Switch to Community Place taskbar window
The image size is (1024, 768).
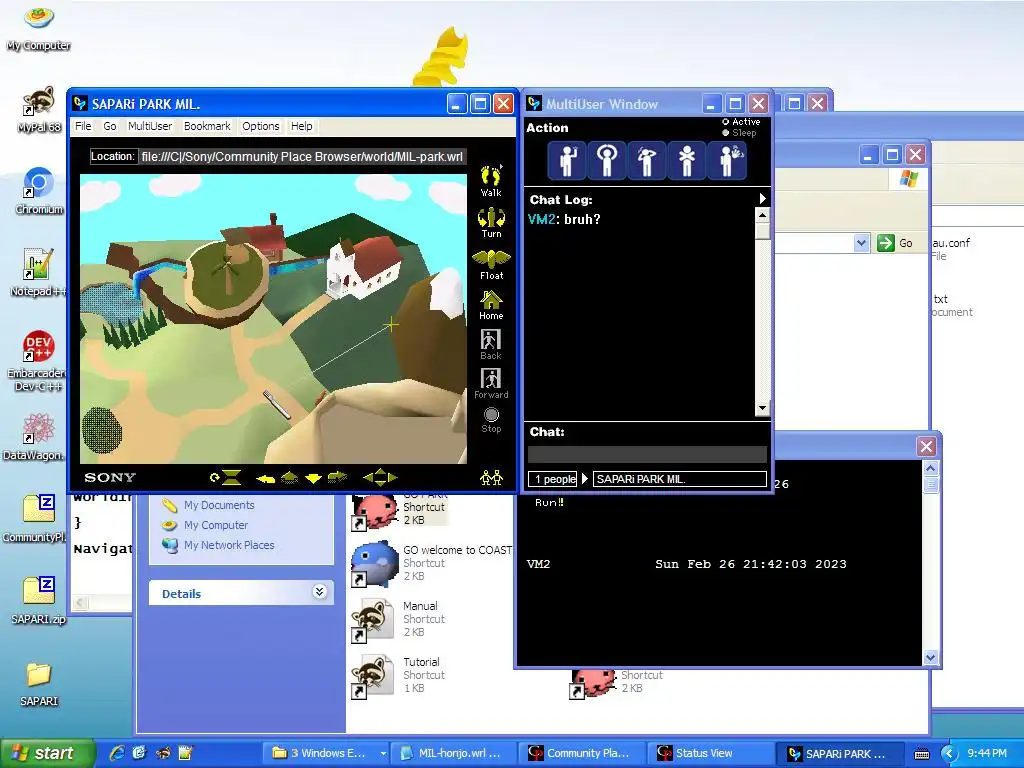[x=581, y=753]
